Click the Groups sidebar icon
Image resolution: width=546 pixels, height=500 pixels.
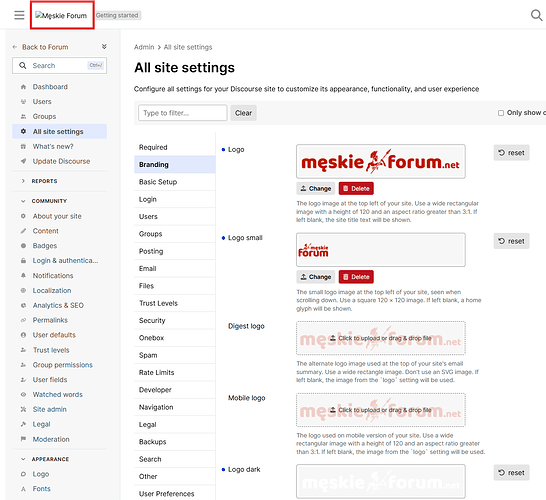(23, 117)
